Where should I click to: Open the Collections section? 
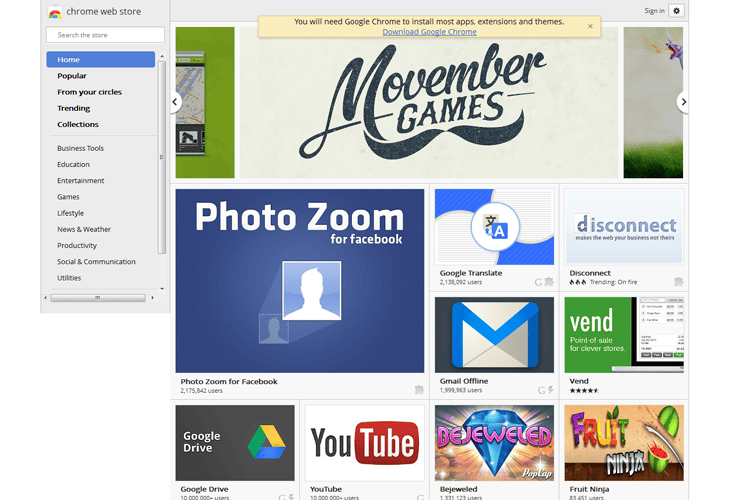tap(78, 124)
